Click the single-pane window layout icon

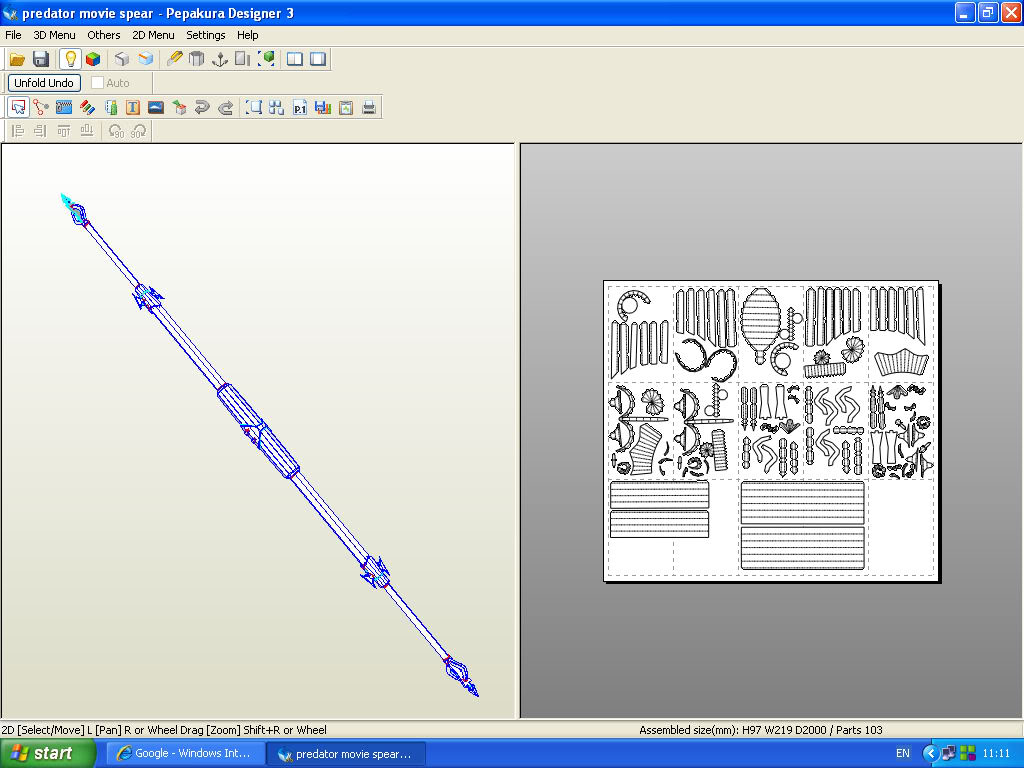pyautogui.click(x=318, y=59)
